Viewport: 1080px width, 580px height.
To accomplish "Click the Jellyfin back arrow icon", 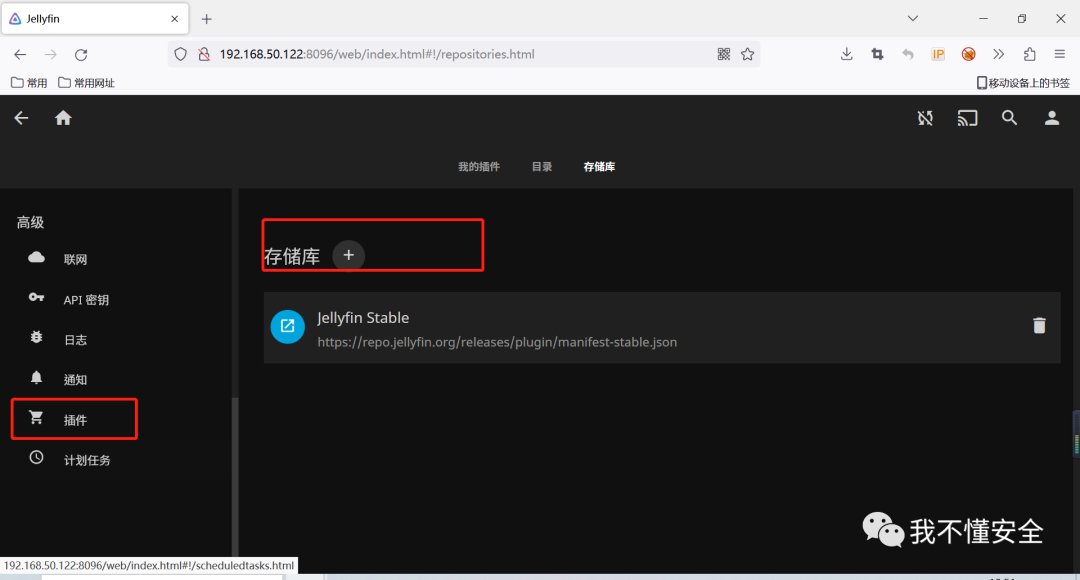I will click(21, 118).
